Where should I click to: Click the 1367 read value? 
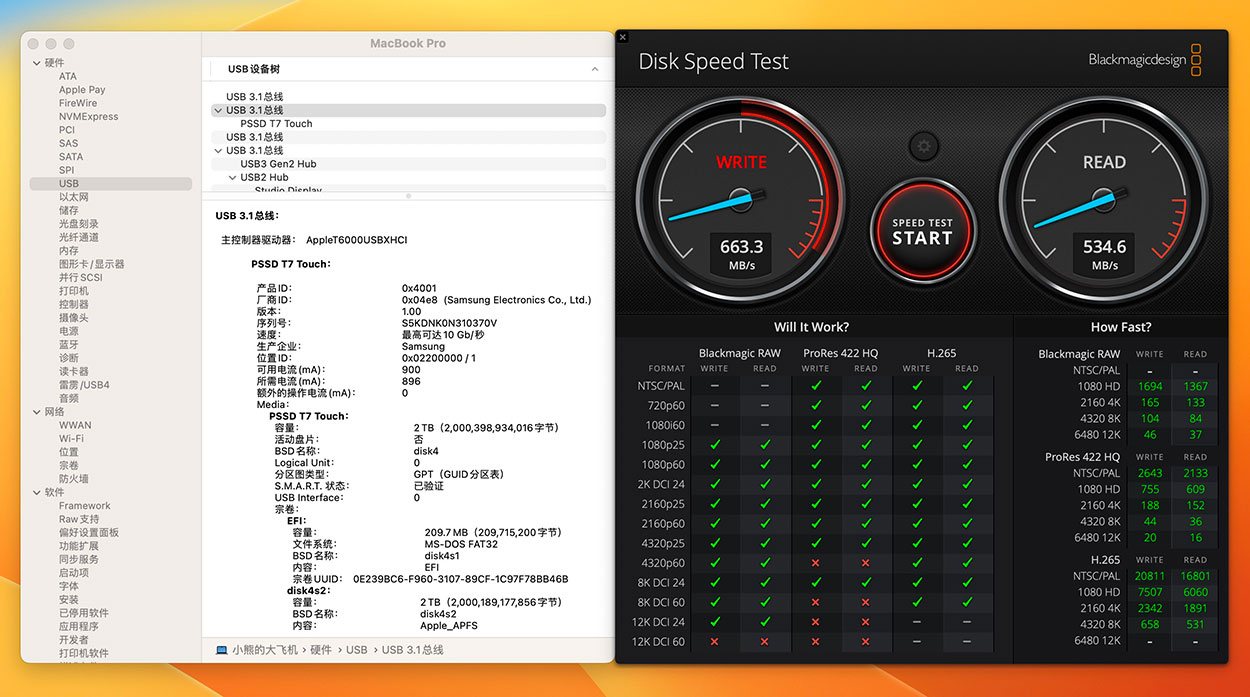tap(1195, 386)
